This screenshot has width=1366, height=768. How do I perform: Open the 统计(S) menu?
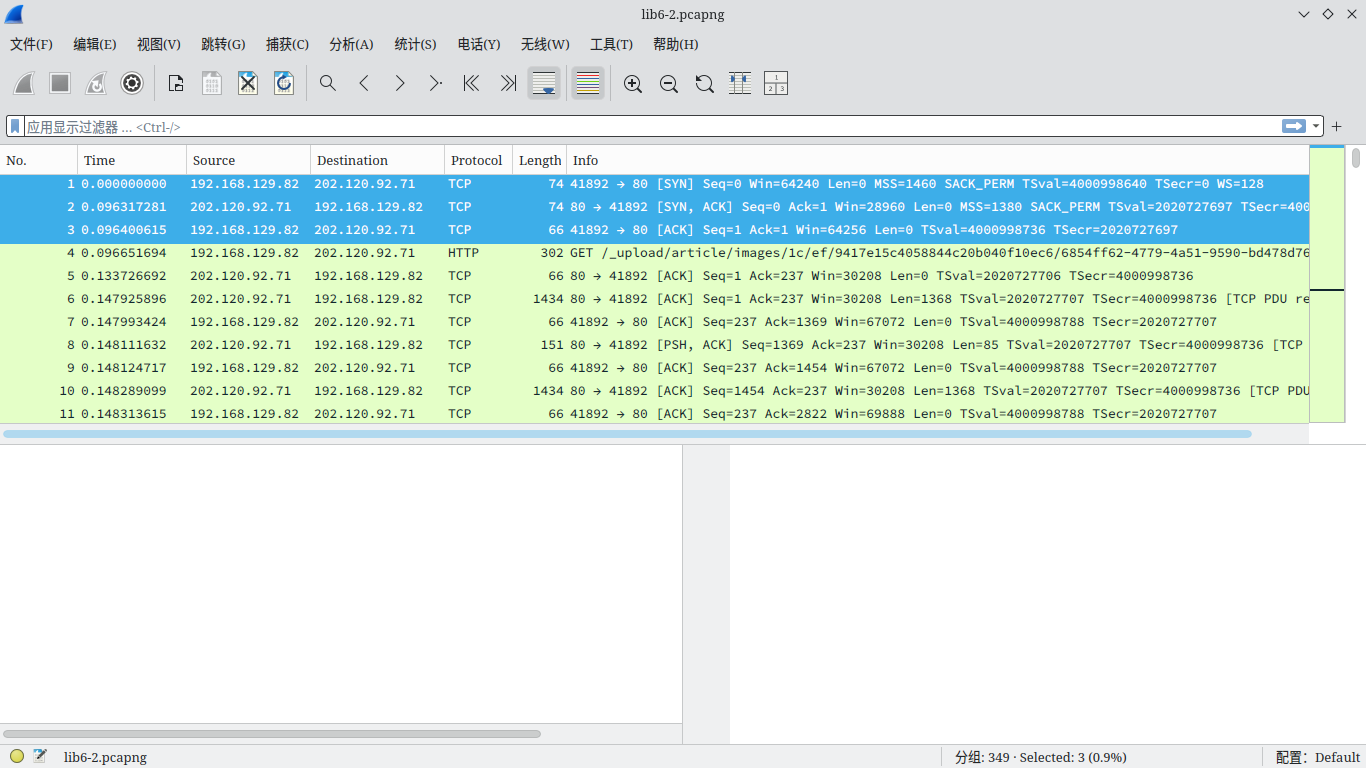point(415,44)
